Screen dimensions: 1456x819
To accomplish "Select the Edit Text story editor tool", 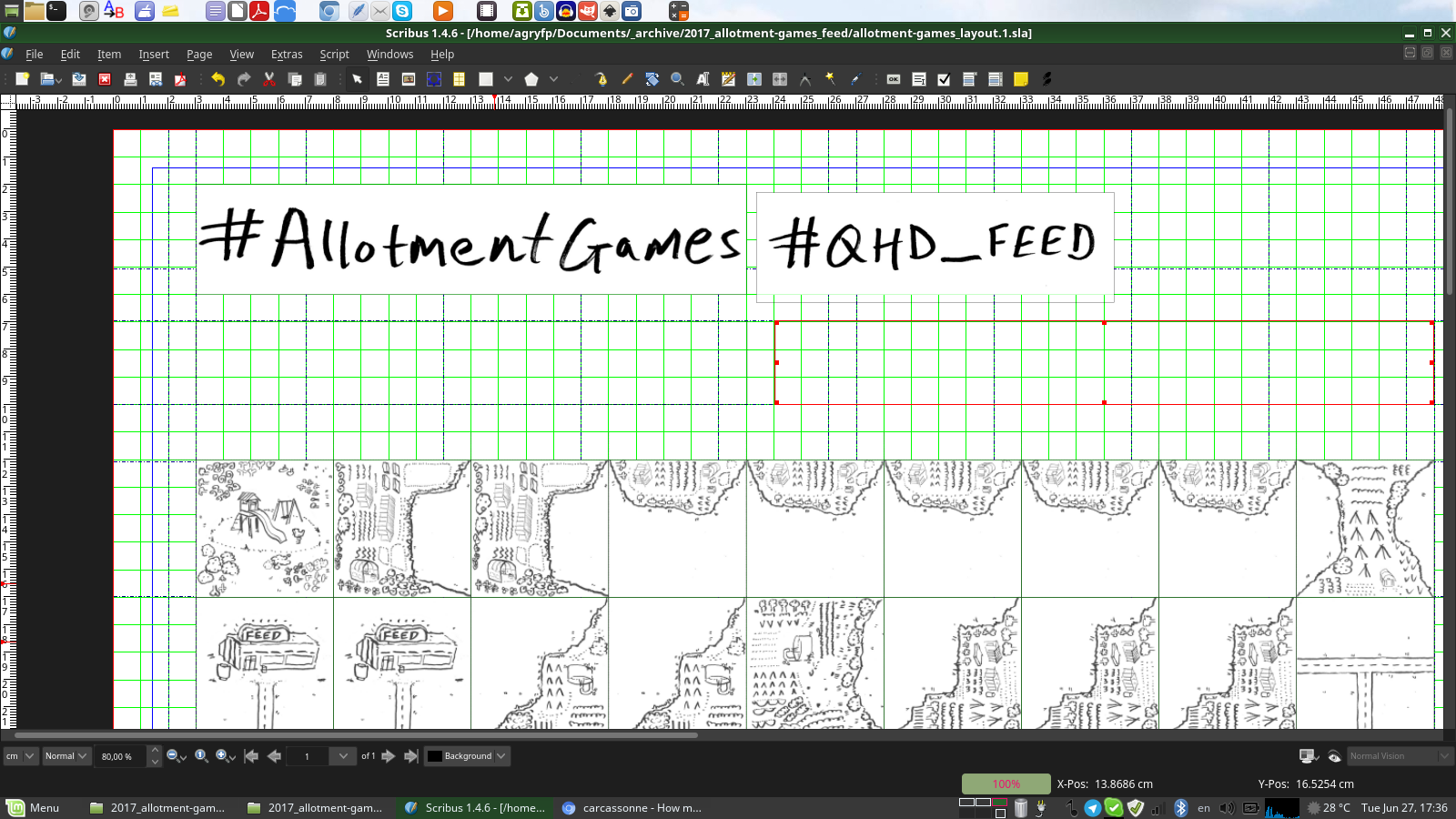I will tap(728, 79).
